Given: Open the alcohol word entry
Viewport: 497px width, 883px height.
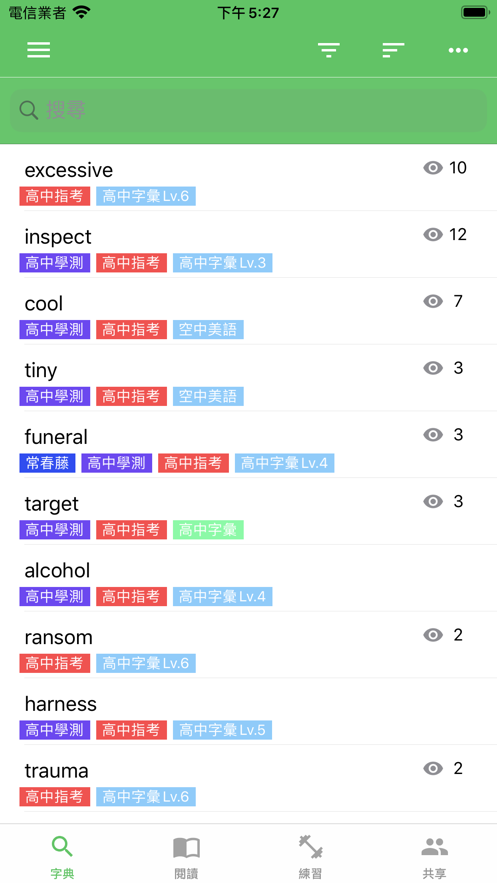Looking at the screenshot, I should click(x=248, y=578).
